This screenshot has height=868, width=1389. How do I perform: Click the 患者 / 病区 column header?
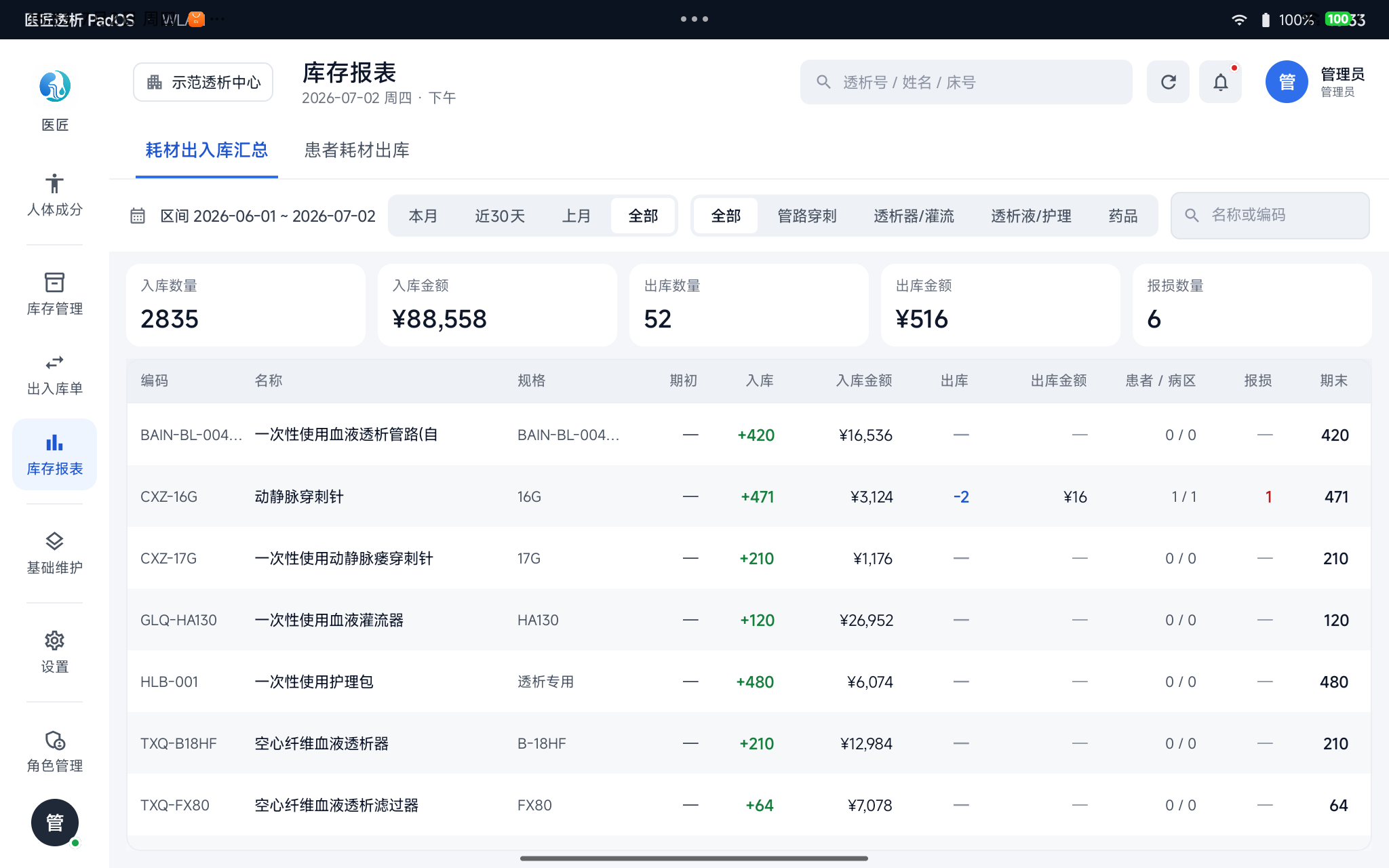pyautogui.click(x=1160, y=380)
